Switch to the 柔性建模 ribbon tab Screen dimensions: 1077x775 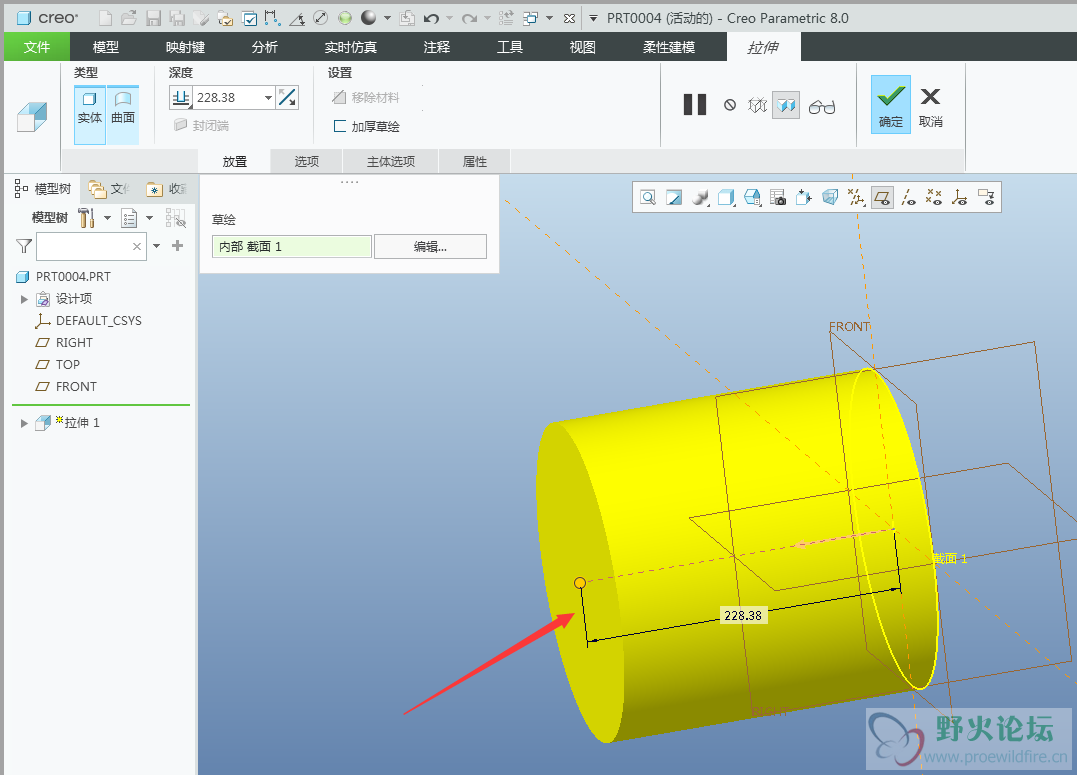pos(668,47)
